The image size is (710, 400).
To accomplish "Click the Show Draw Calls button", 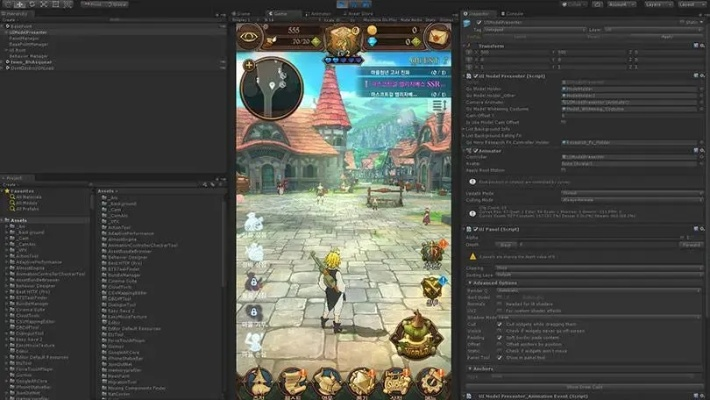I will pos(586,385).
